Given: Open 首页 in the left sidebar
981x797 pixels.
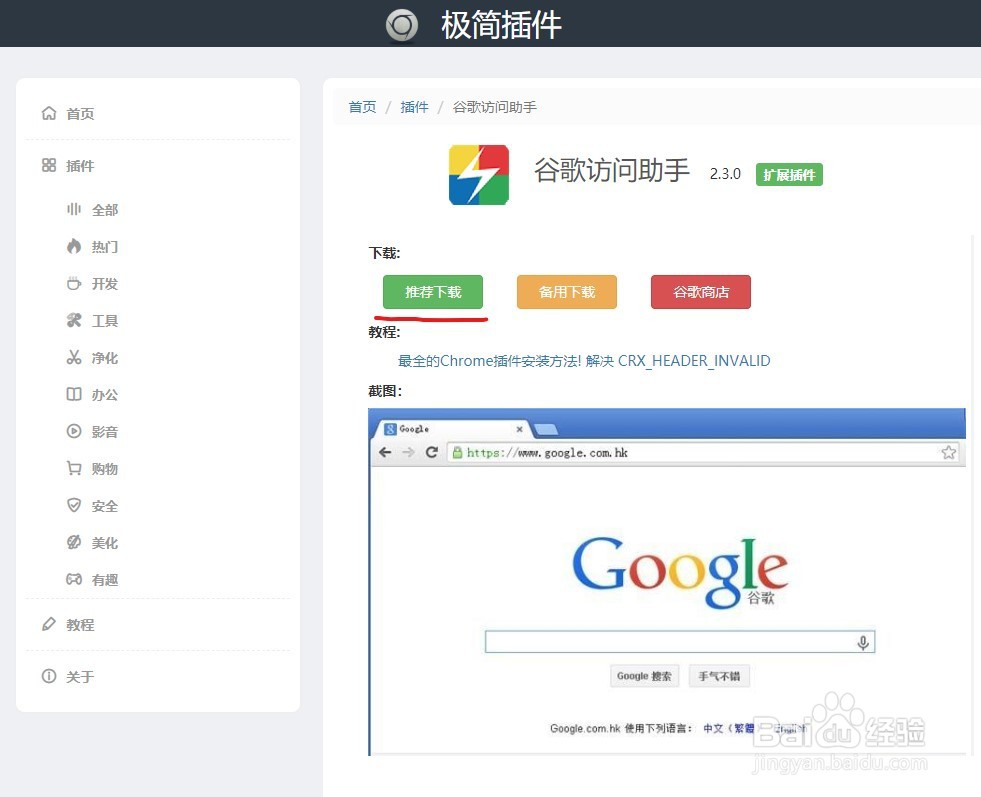Looking at the screenshot, I should [80, 114].
